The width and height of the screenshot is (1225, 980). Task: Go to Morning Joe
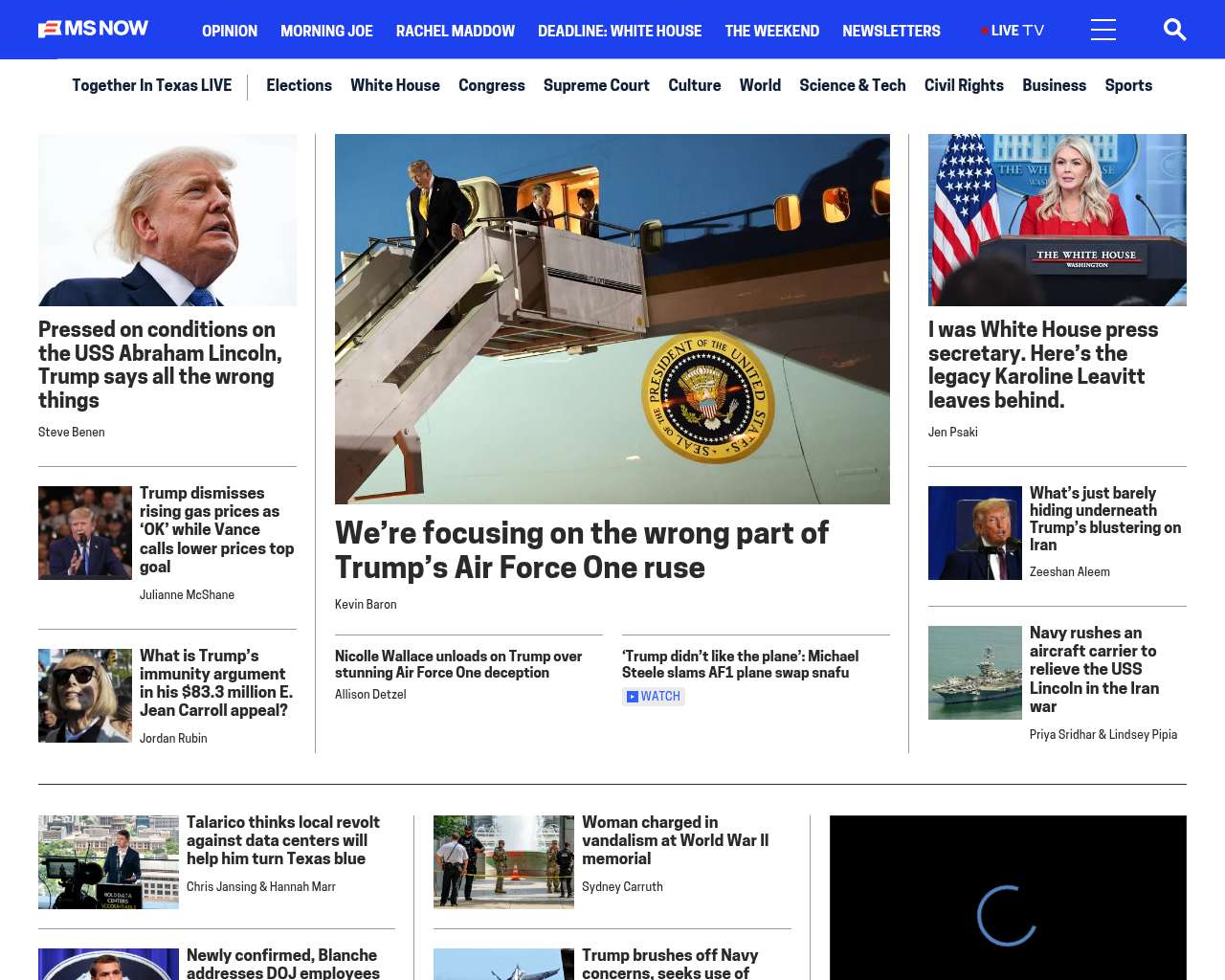[326, 31]
